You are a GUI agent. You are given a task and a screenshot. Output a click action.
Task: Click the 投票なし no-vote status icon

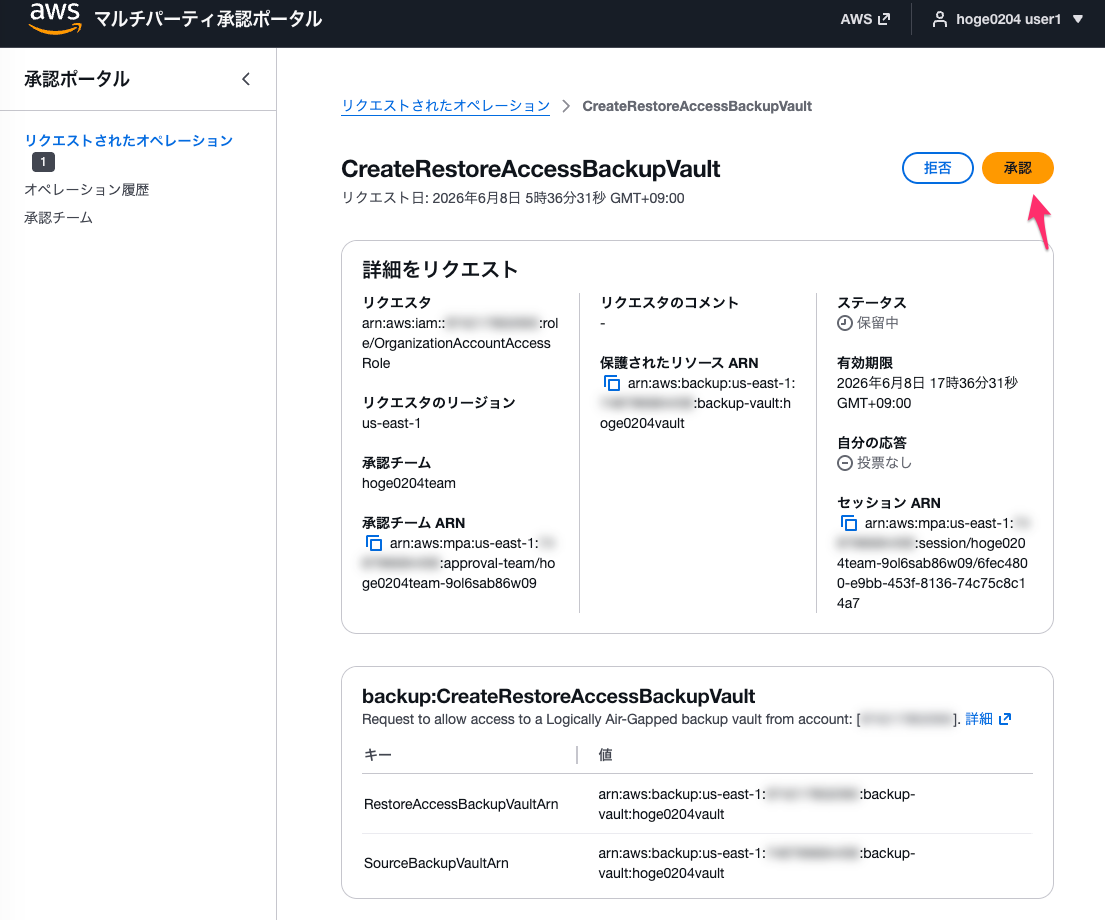(x=844, y=463)
